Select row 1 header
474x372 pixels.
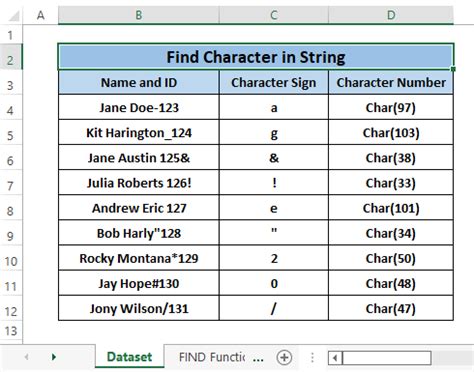[x=11, y=35]
